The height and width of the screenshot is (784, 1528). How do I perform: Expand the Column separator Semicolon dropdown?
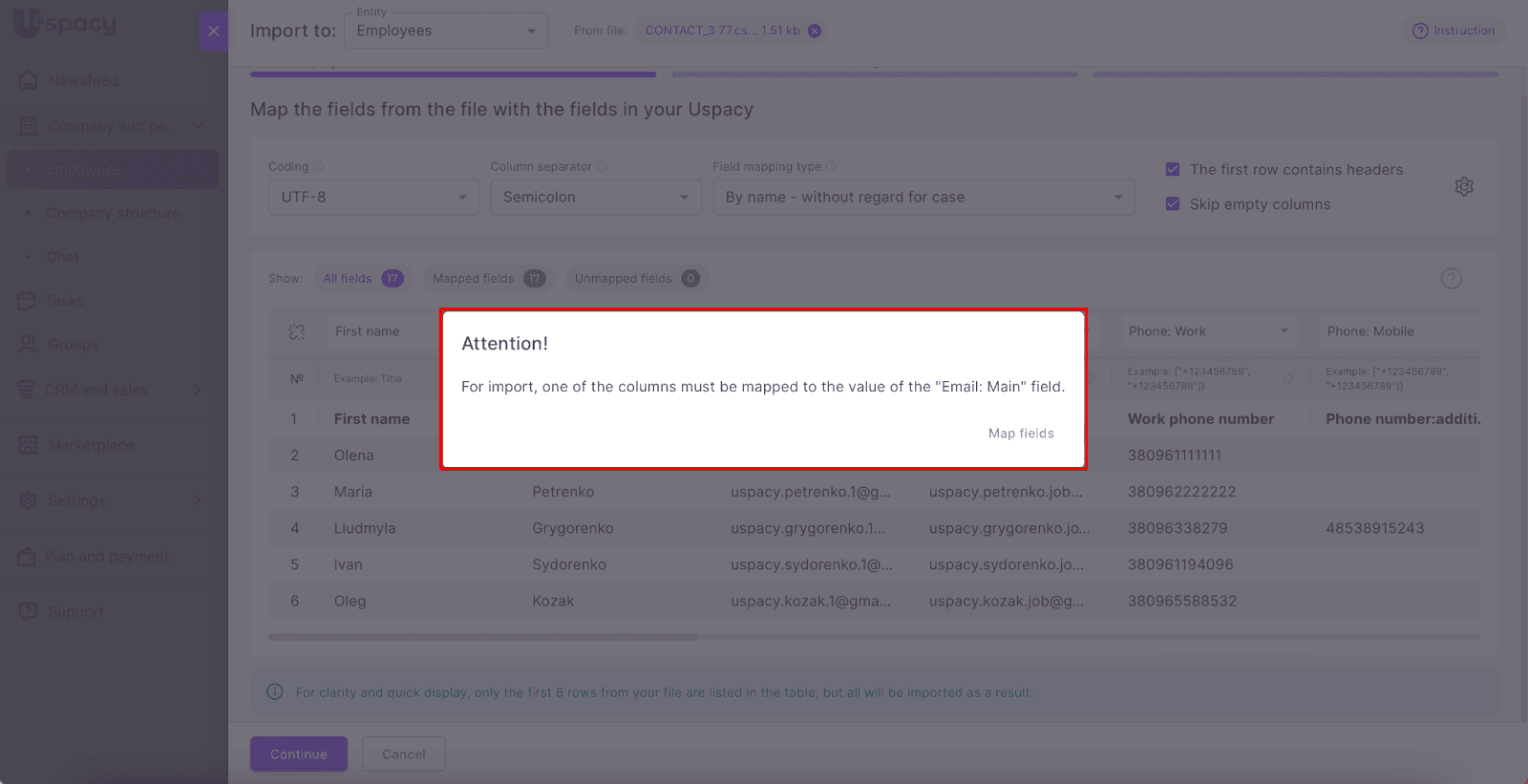[595, 197]
